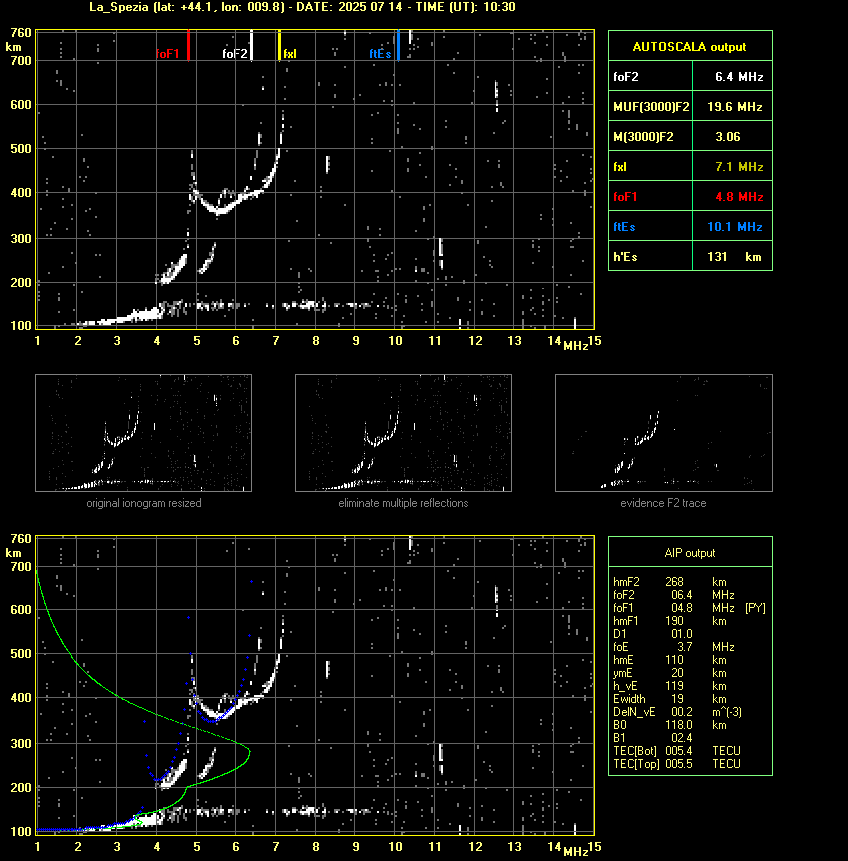Viewport: 848px width, 861px height.
Task: Click the DelN_vE 00.2 row
Action: [677, 712]
